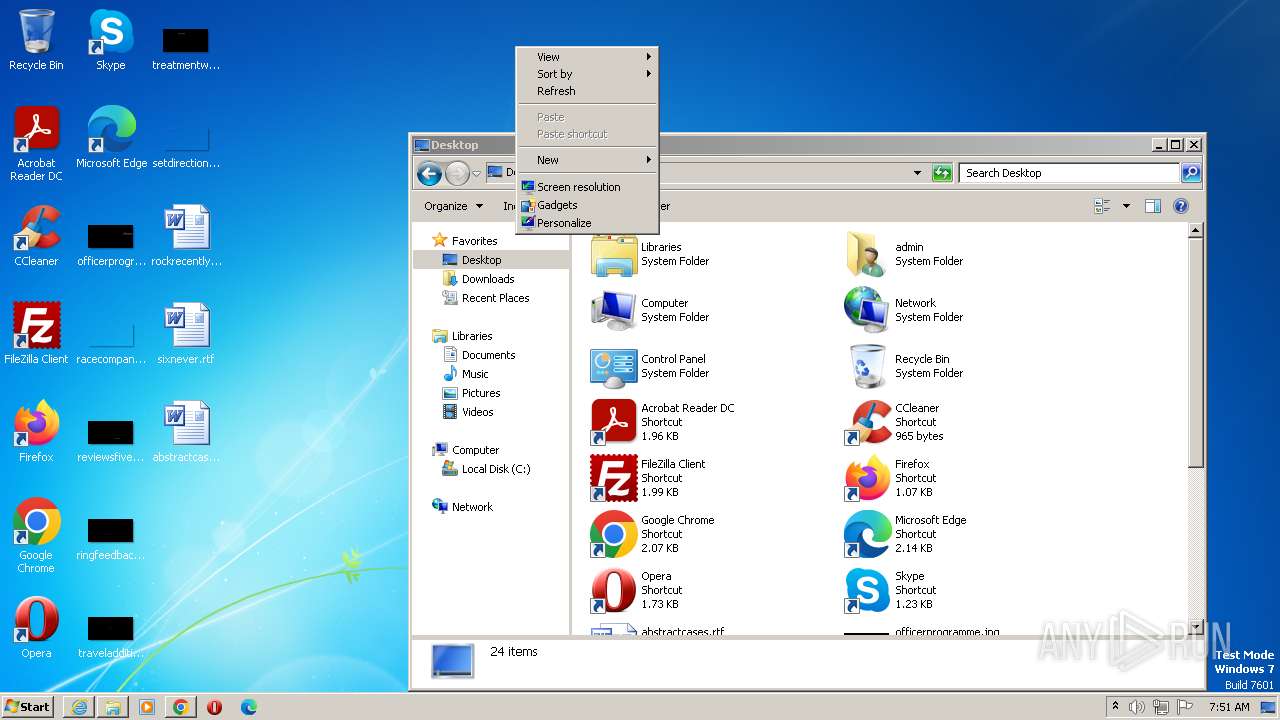Screen dimensions: 1280x720
Task: Launch Microsoft Edge desktop shortcut
Action: point(111,138)
